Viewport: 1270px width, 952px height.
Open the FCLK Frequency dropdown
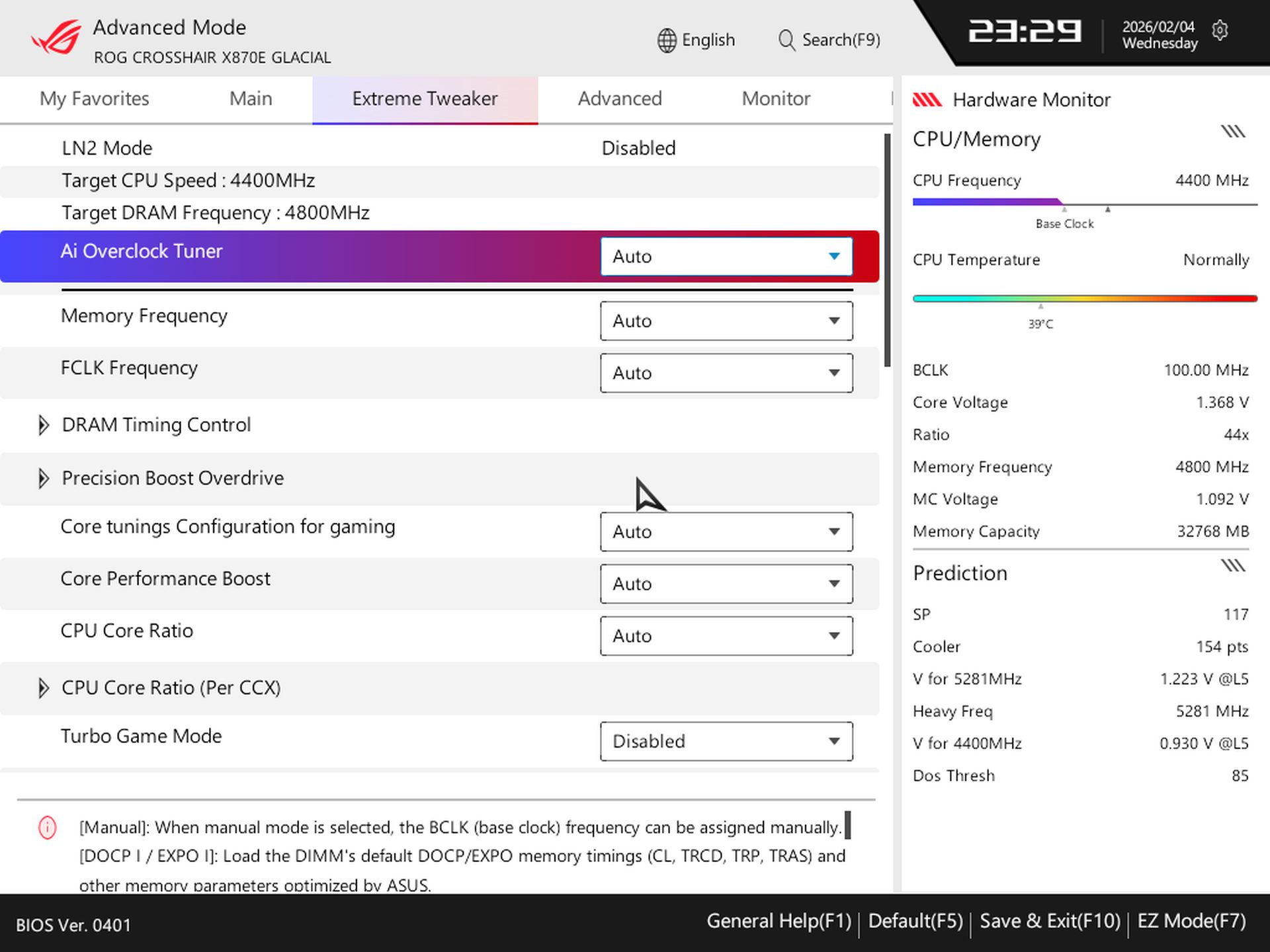click(726, 373)
